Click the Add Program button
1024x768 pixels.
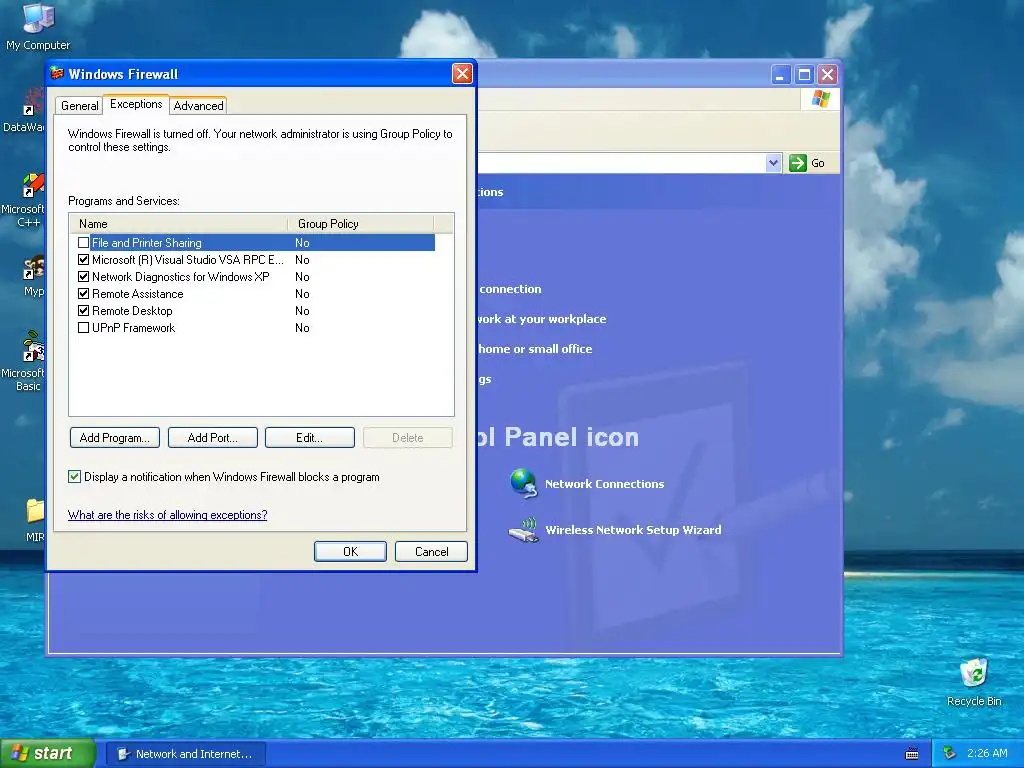coord(115,438)
